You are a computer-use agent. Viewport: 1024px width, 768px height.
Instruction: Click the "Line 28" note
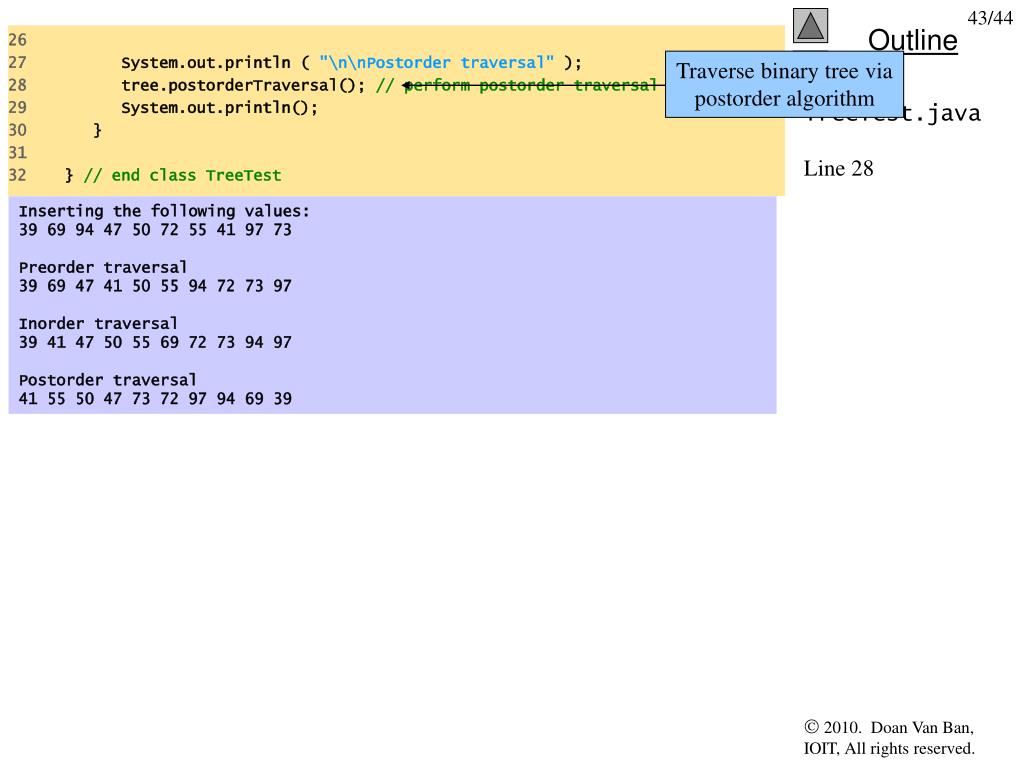tap(838, 168)
